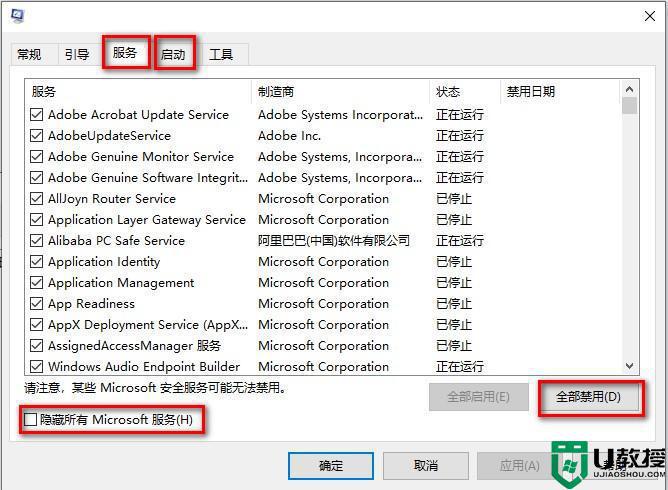The width and height of the screenshot is (668, 490).
Task: Open the 常规 tab
Action: point(29,55)
